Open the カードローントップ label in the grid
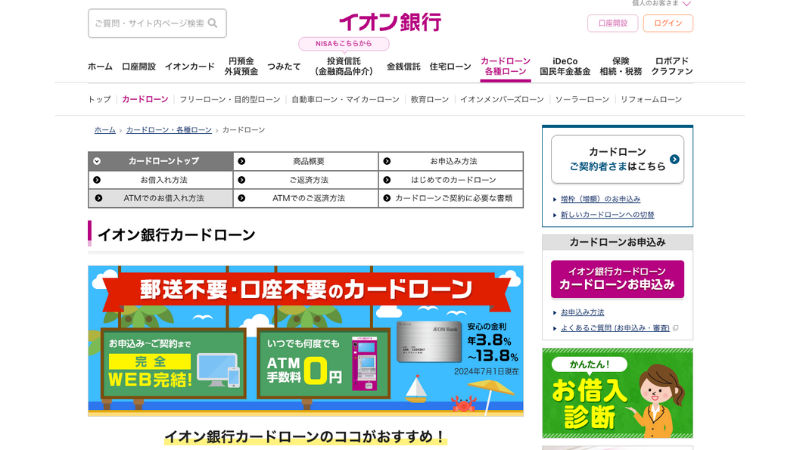 click(x=164, y=161)
